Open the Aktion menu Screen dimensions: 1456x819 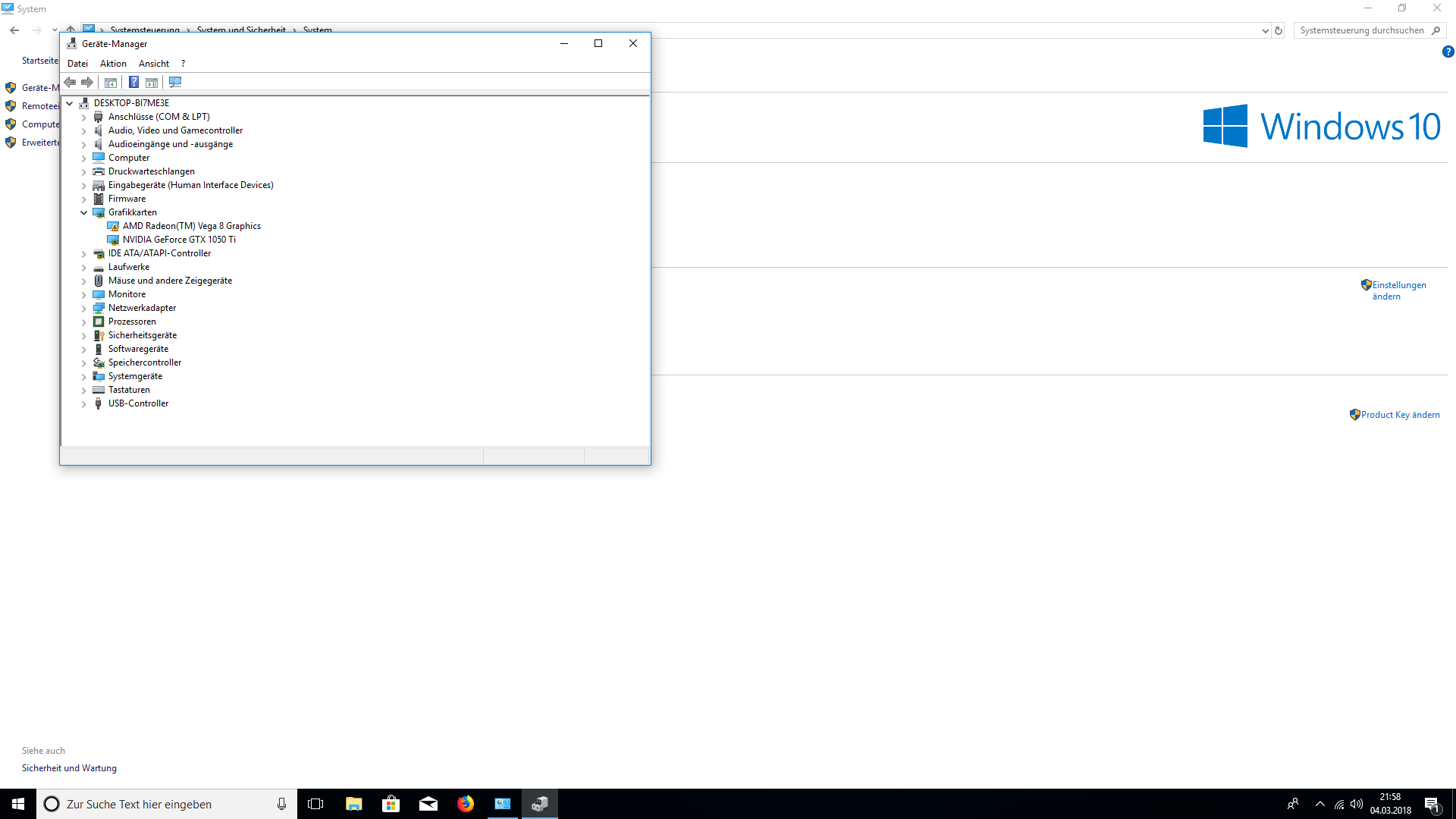[x=113, y=64]
